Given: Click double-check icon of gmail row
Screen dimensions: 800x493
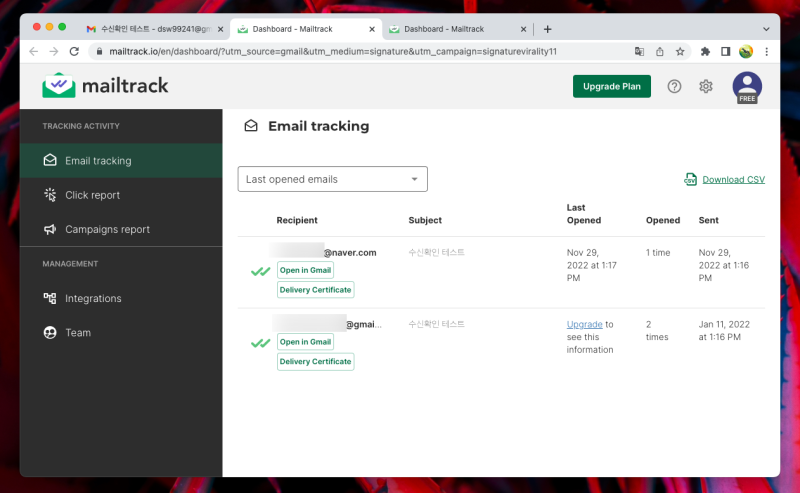Looking at the screenshot, I should point(260,343).
